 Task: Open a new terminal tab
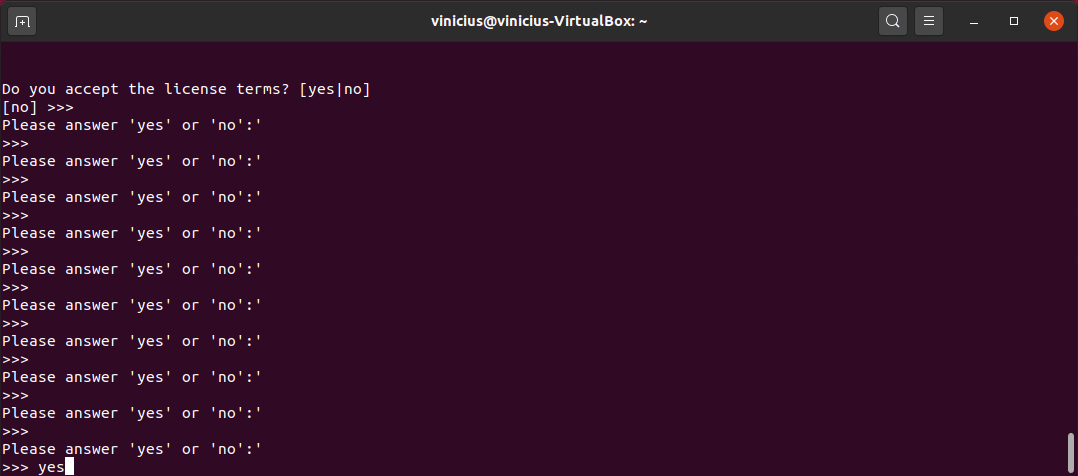pyautogui.click(x=22, y=21)
